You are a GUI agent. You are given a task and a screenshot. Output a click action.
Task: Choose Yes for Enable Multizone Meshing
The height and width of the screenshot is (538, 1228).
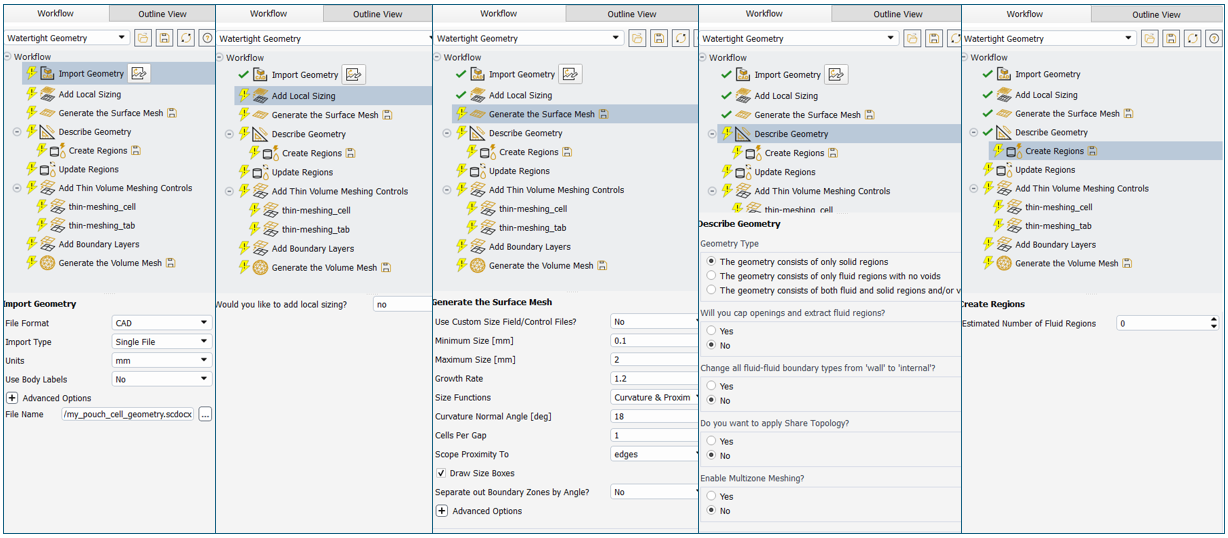710,496
